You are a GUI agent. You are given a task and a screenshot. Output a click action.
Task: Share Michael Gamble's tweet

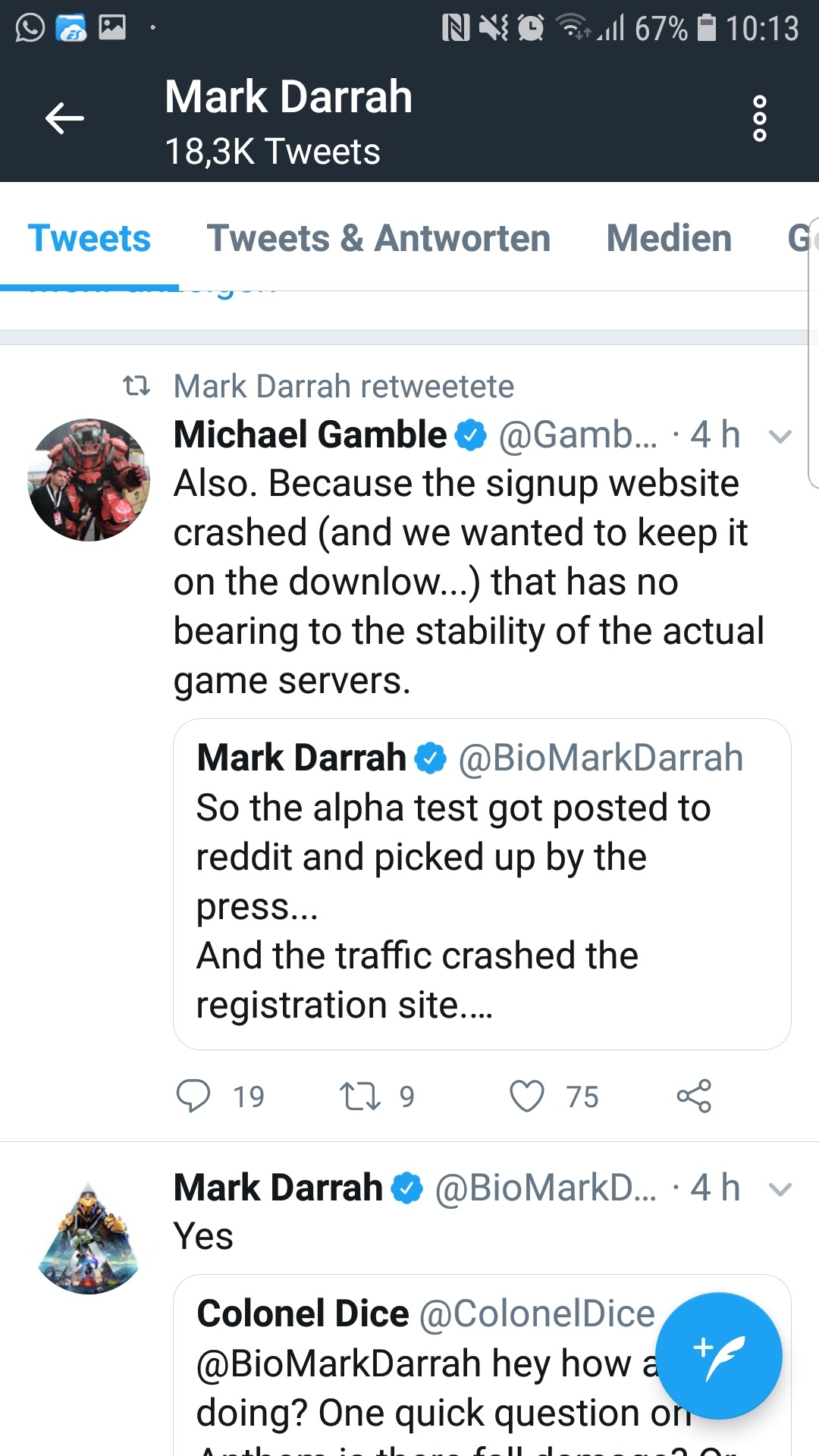click(694, 1096)
